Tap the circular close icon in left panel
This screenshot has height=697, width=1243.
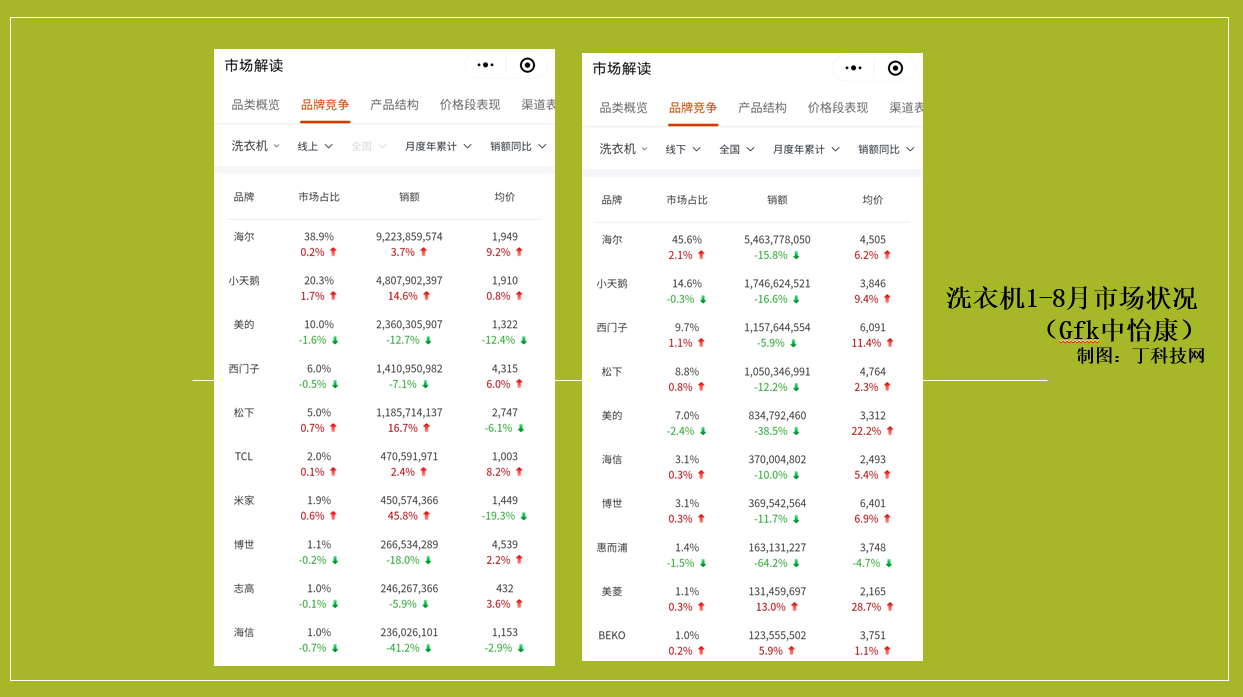pyautogui.click(x=527, y=65)
